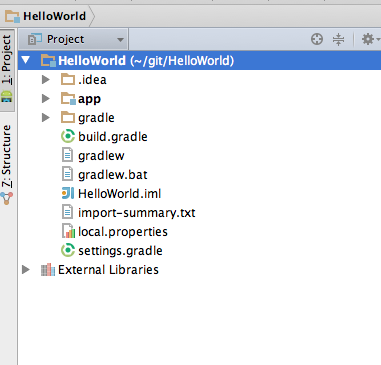
Task: Select the gradlew file
Action: 101,156
